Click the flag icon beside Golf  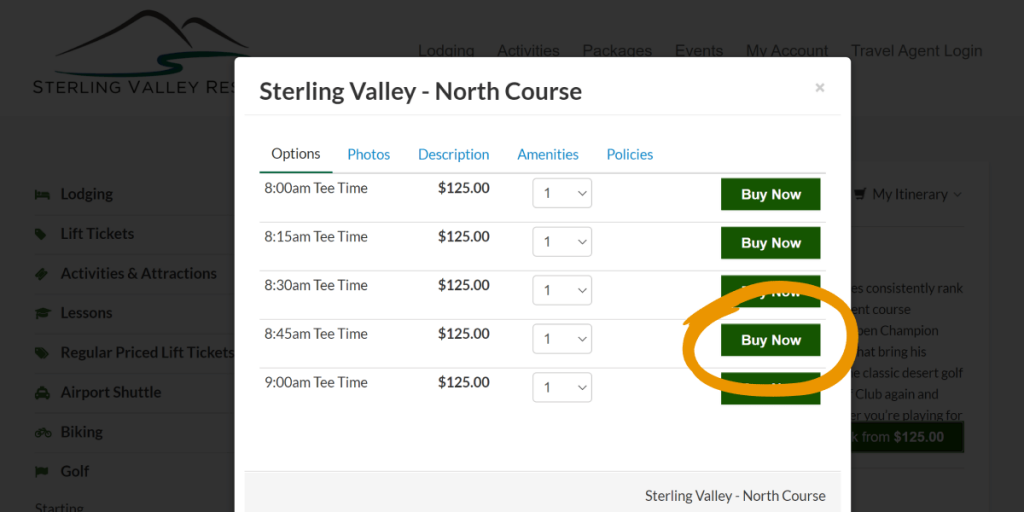click(41, 471)
